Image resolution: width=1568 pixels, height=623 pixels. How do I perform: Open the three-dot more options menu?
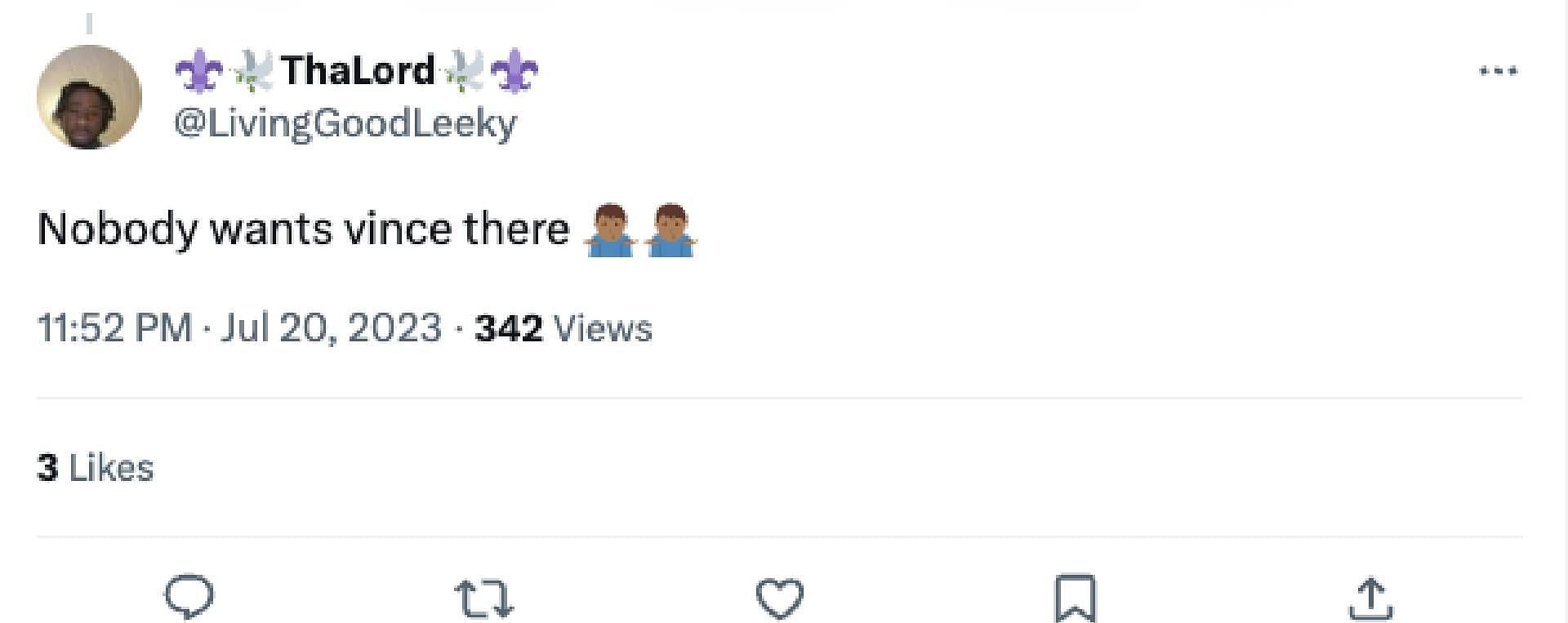click(1498, 72)
